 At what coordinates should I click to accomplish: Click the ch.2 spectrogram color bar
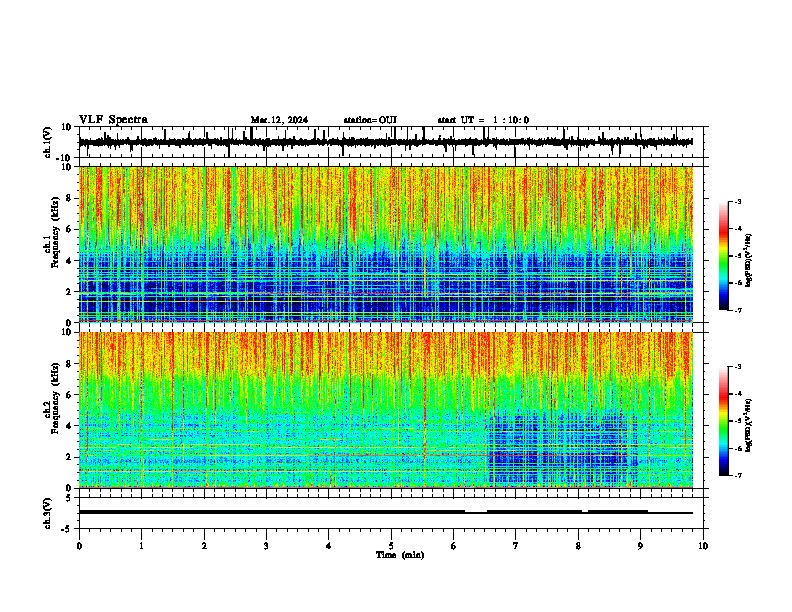point(724,421)
